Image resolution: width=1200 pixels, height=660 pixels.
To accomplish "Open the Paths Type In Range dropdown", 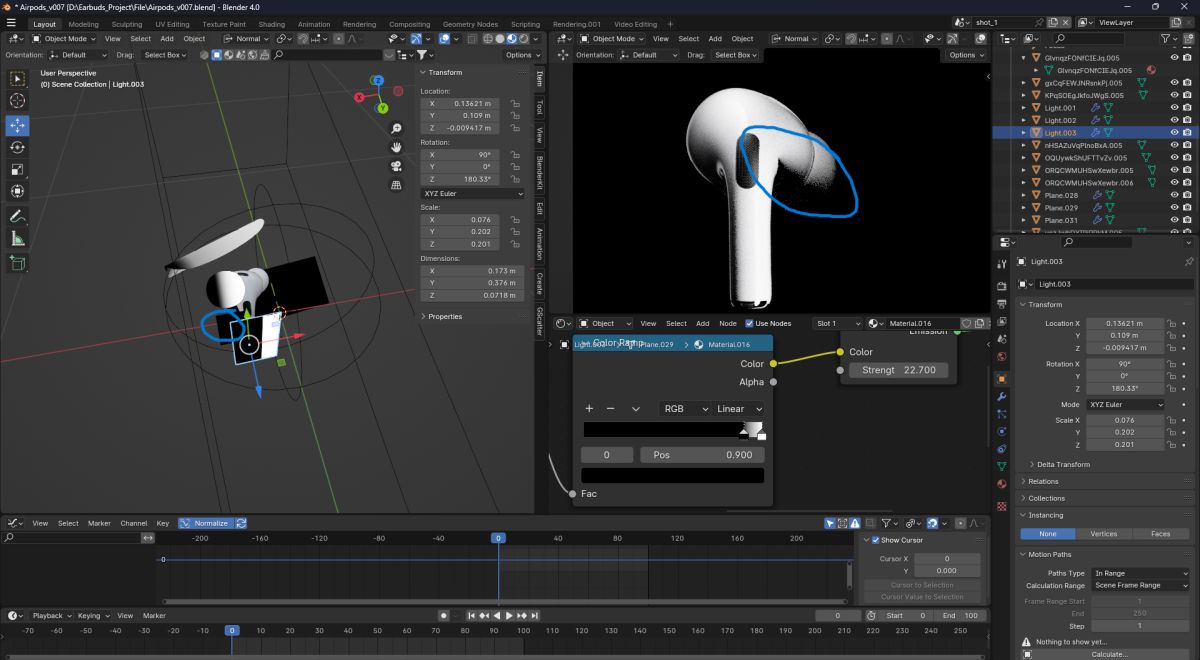I will click(x=1140, y=573).
